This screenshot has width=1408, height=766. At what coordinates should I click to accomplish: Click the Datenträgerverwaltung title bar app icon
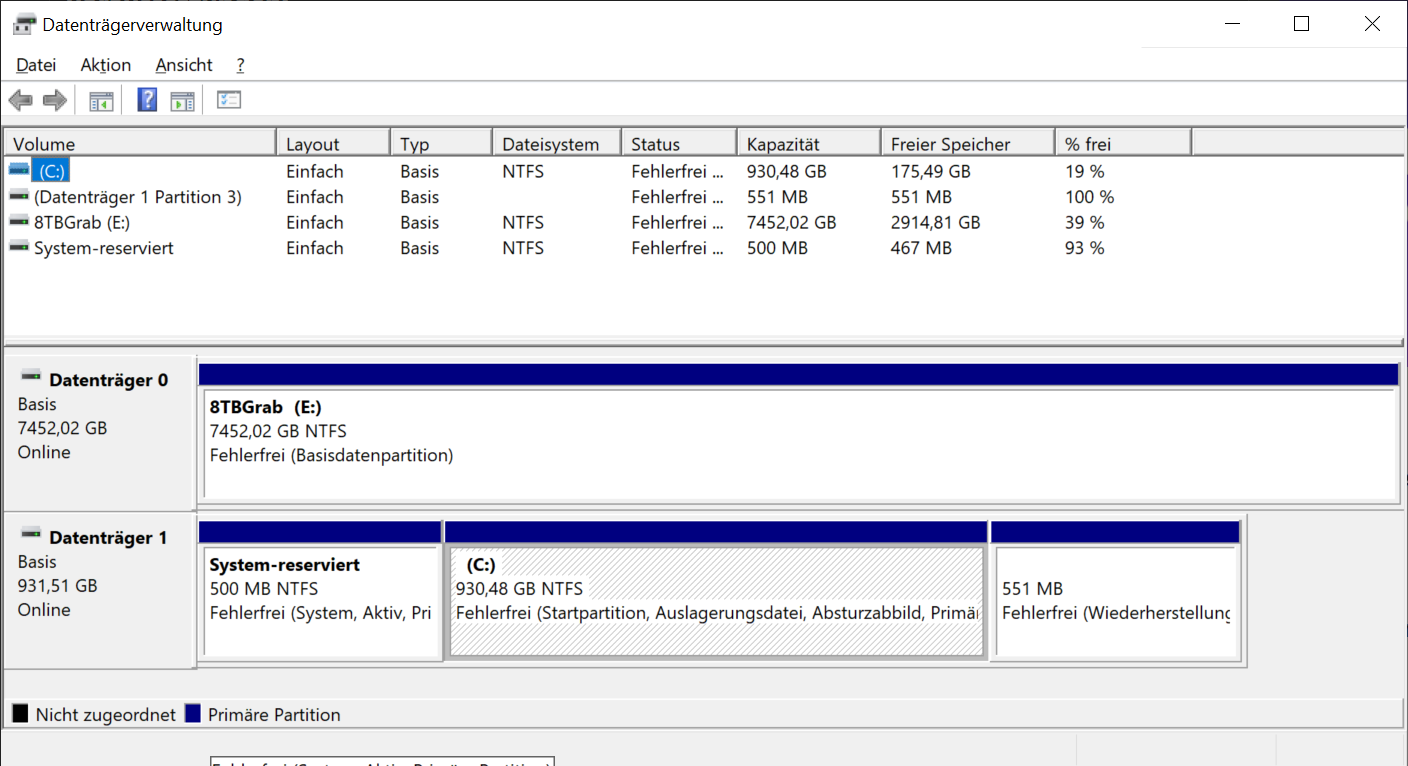[24, 24]
